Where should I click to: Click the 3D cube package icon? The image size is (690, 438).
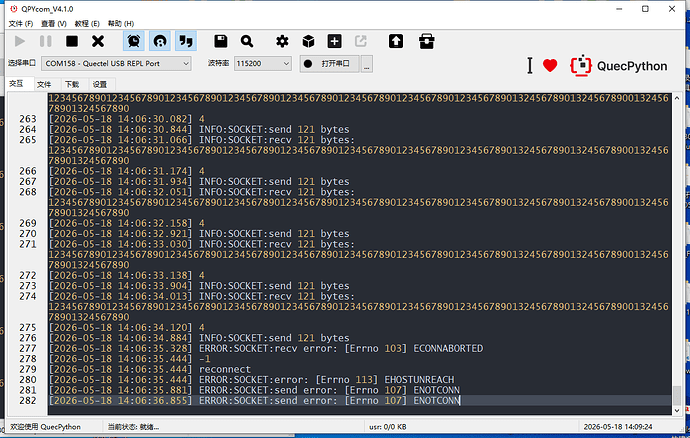tap(308, 41)
